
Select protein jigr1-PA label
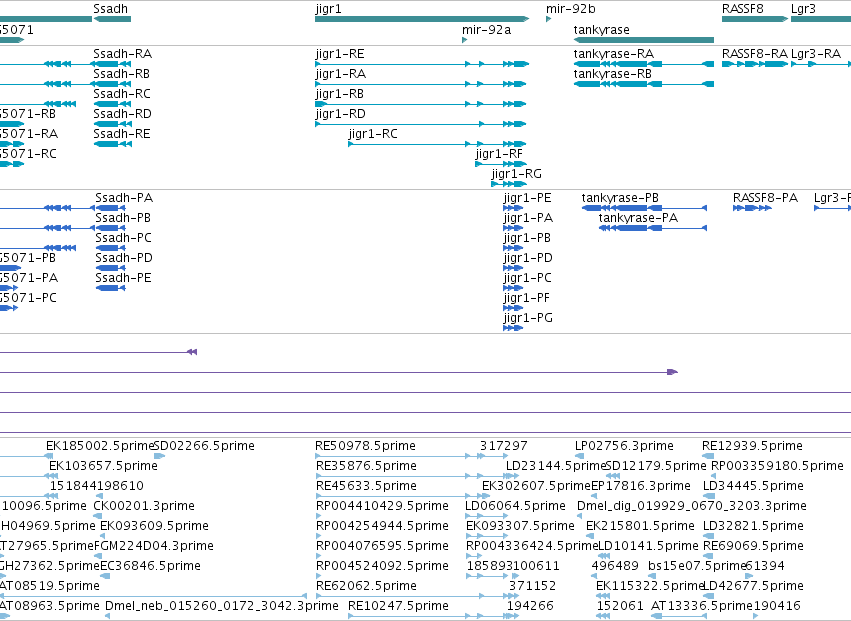528,218
